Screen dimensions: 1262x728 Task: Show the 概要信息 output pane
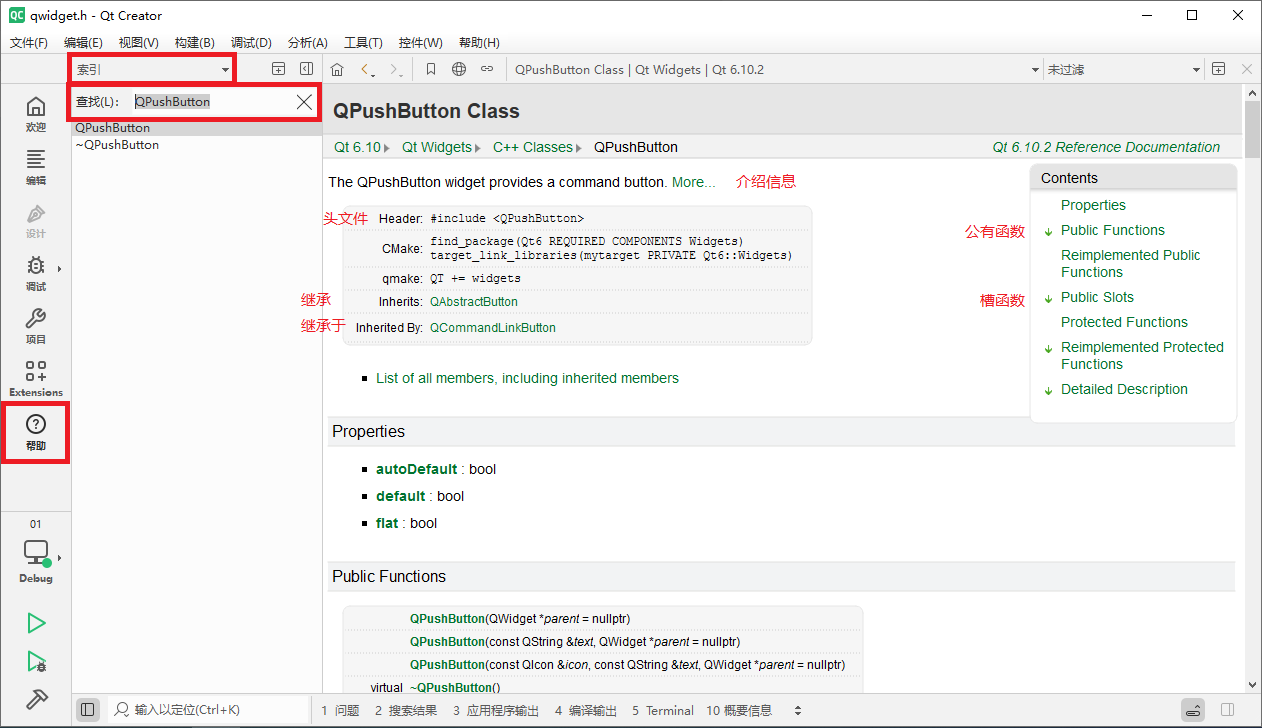click(x=739, y=710)
